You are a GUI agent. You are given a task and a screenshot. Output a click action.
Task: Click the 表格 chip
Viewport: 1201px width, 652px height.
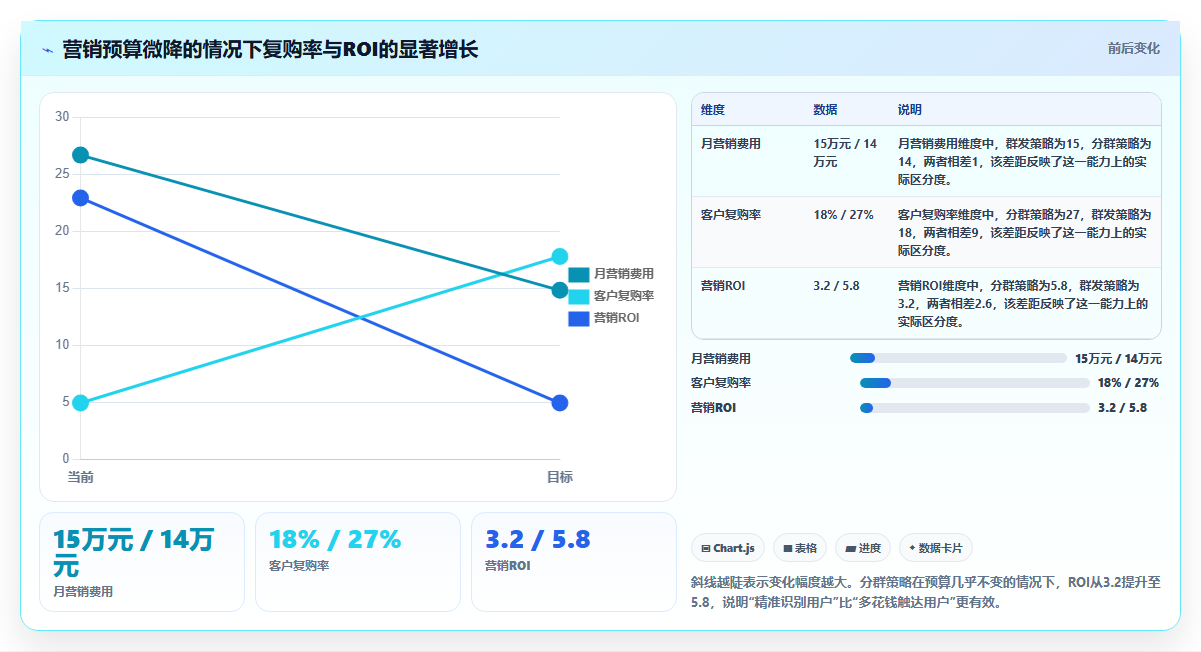[x=800, y=548]
